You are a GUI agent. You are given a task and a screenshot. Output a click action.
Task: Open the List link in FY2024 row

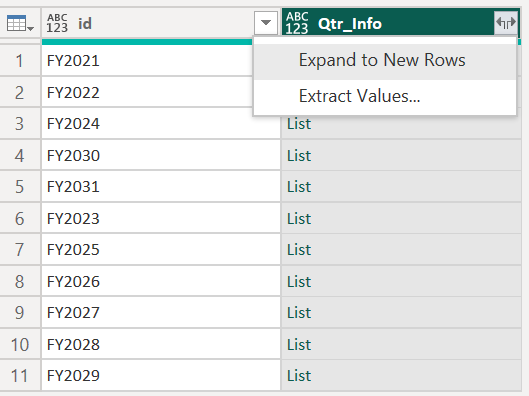click(x=299, y=124)
